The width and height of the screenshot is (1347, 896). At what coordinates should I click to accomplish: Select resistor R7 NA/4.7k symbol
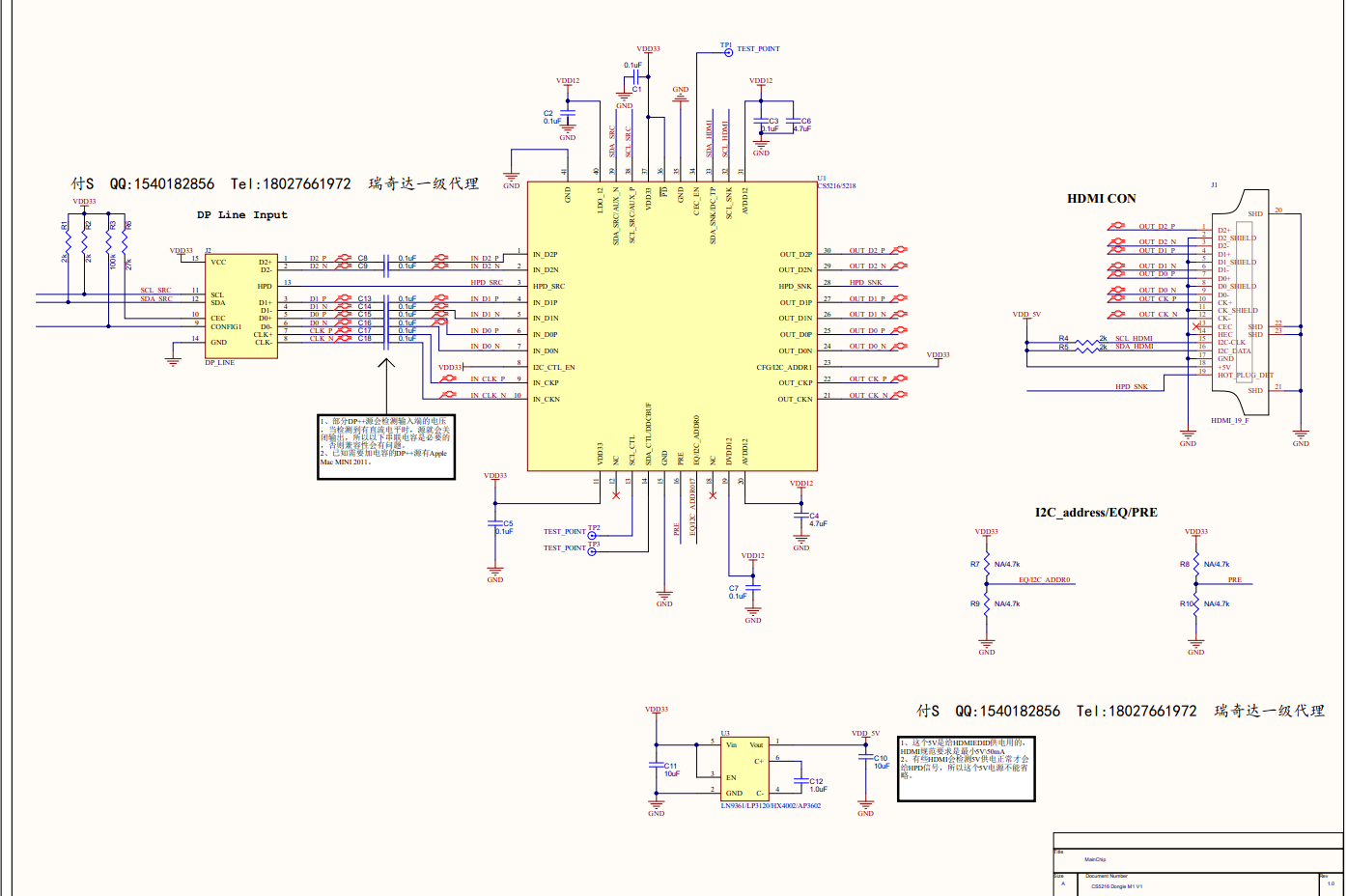coord(985,565)
